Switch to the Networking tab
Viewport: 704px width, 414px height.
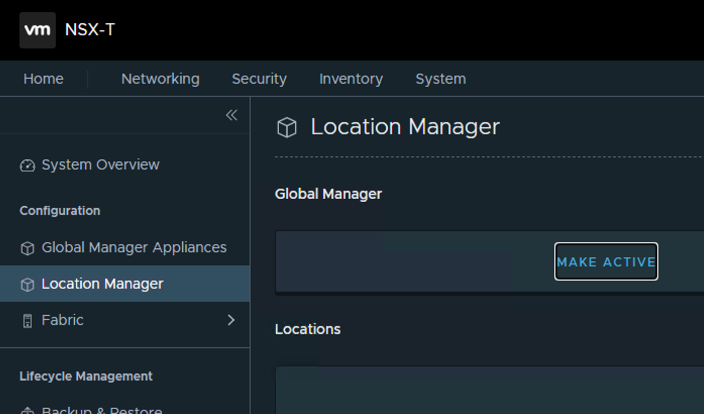pos(160,79)
